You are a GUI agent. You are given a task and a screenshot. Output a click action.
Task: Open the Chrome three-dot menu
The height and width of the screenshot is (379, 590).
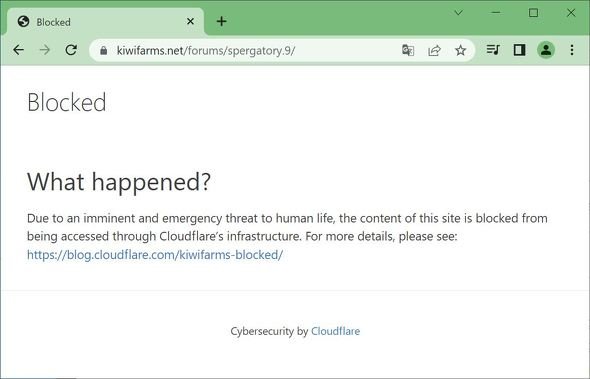tap(572, 50)
